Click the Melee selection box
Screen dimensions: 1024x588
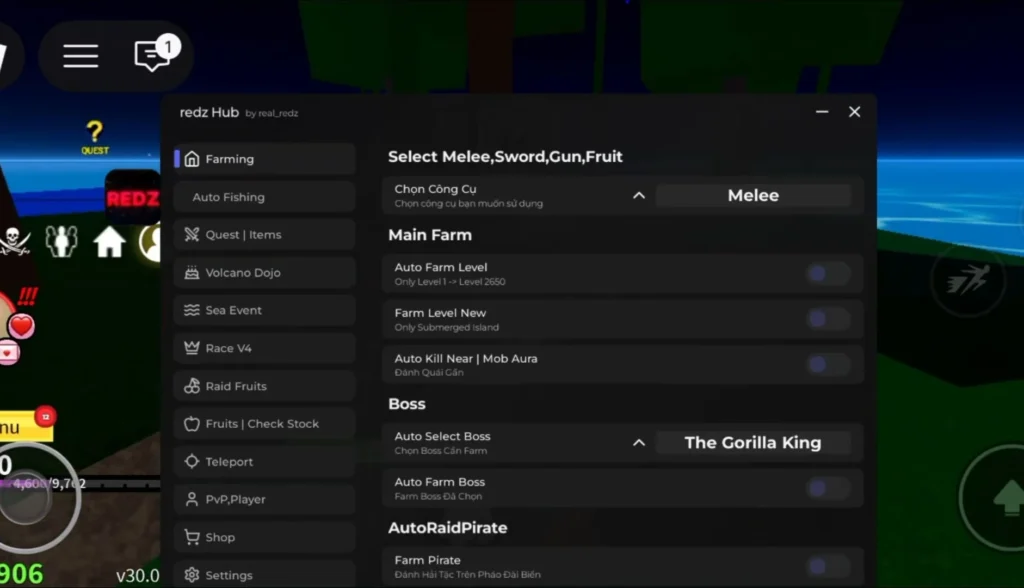point(754,195)
